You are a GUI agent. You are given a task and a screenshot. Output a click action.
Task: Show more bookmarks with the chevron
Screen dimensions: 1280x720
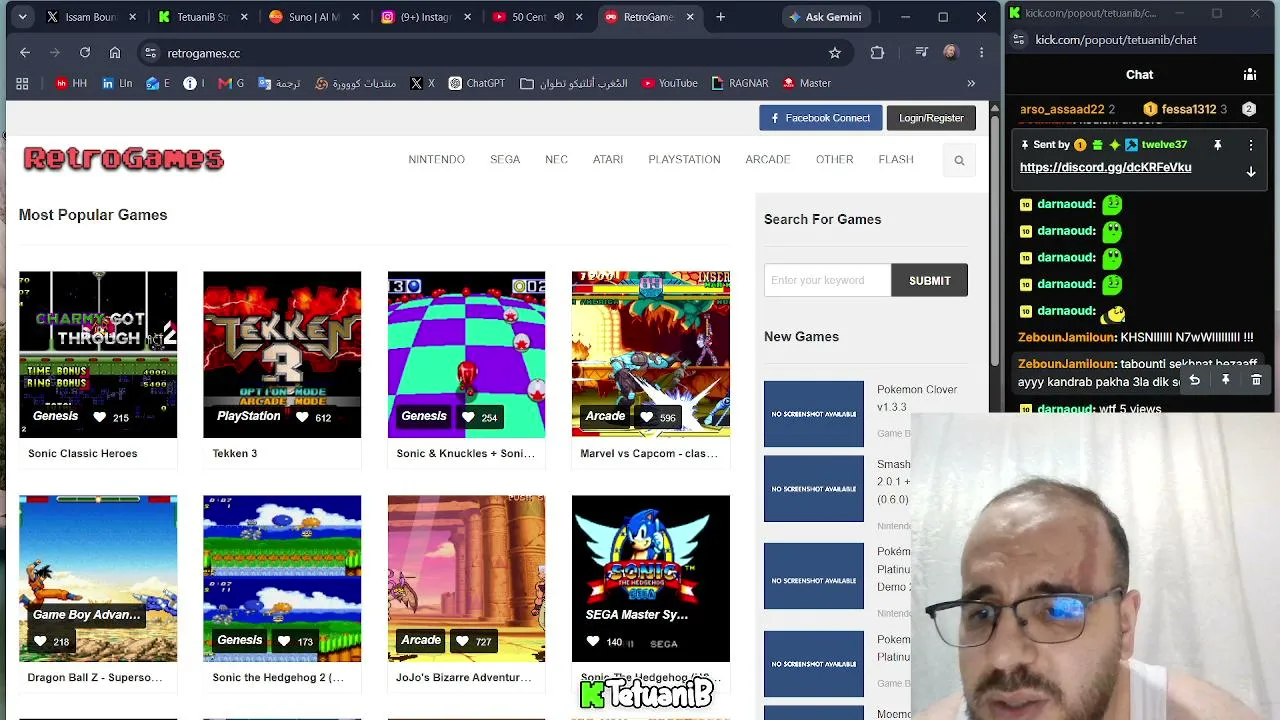[970, 83]
